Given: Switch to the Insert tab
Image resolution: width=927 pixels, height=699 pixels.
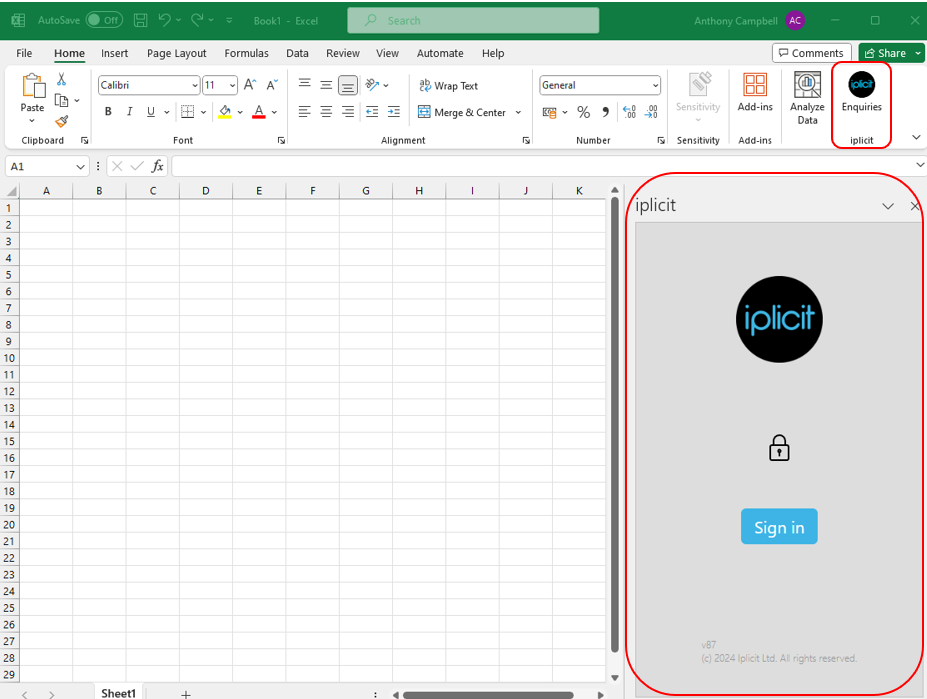Looking at the screenshot, I should point(114,53).
